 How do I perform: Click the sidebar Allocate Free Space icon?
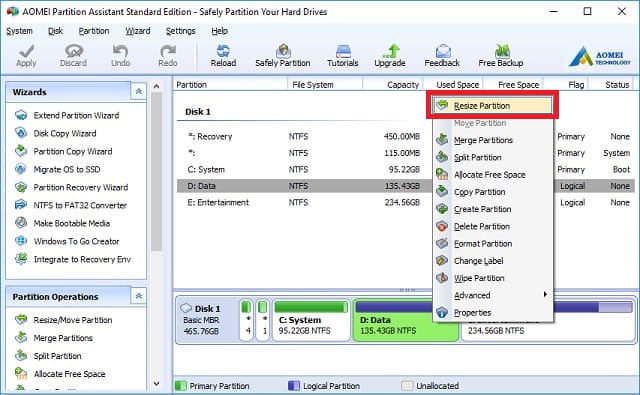21,374
